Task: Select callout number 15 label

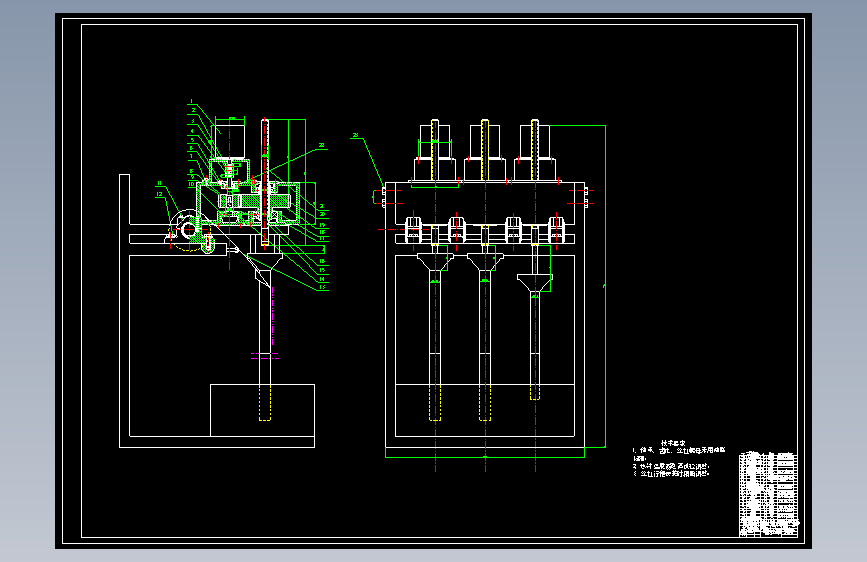Action: pos(322,270)
